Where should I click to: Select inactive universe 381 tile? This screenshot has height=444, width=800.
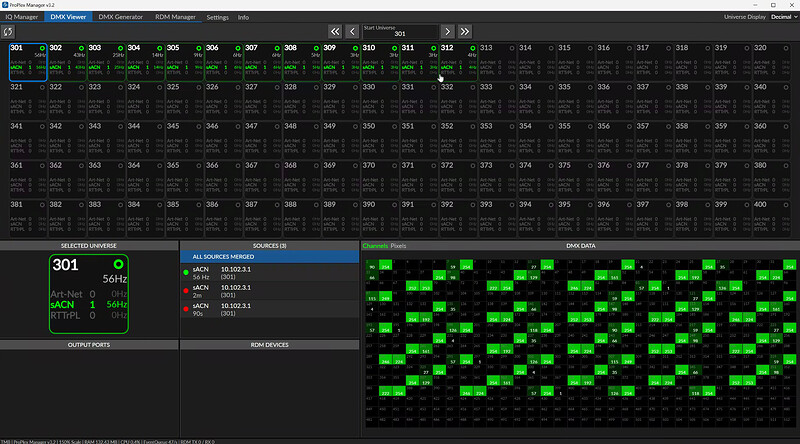[28, 219]
